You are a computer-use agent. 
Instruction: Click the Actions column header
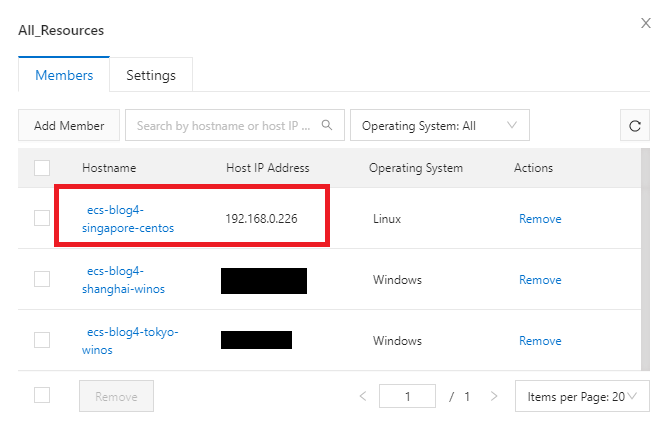533,168
